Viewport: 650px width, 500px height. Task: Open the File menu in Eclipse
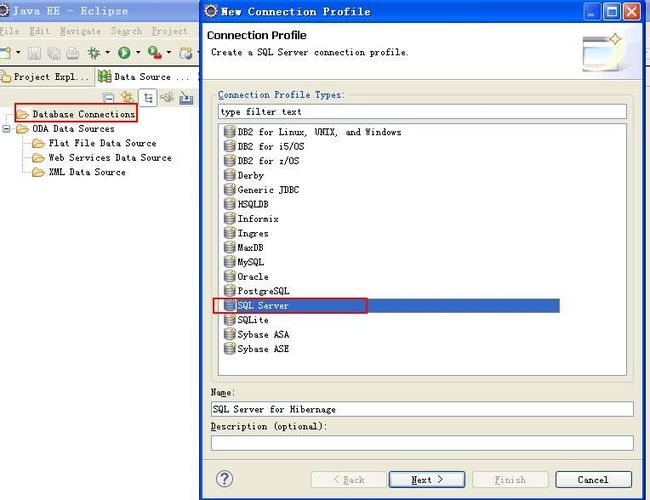click(9, 31)
